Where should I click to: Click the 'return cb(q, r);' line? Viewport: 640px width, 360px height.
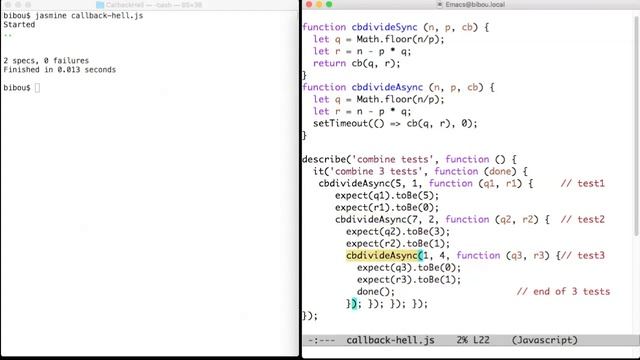(x=357, y=63)
